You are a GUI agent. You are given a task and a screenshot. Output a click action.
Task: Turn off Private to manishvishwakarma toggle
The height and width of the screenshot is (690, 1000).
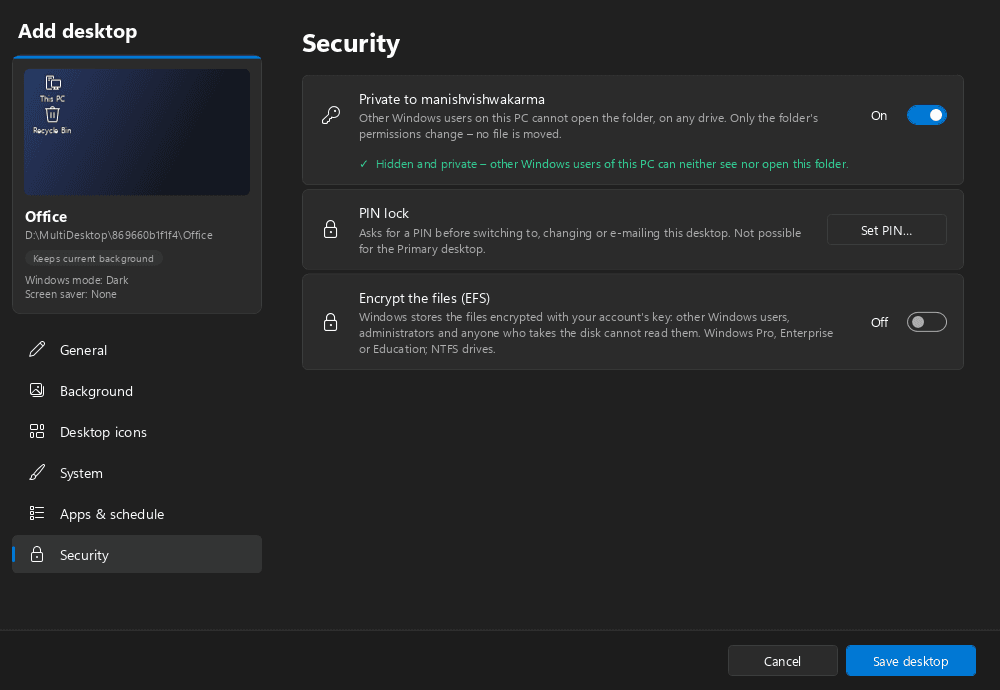[x=927, y=115]
